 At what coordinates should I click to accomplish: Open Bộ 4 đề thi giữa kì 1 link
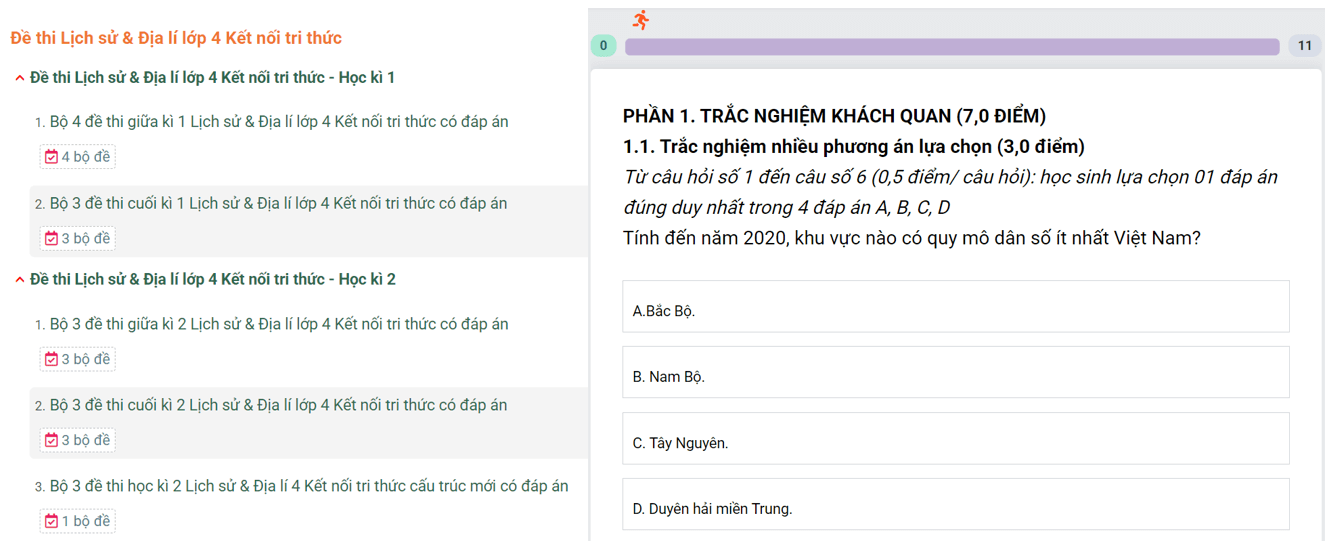(x=278, y=122)
